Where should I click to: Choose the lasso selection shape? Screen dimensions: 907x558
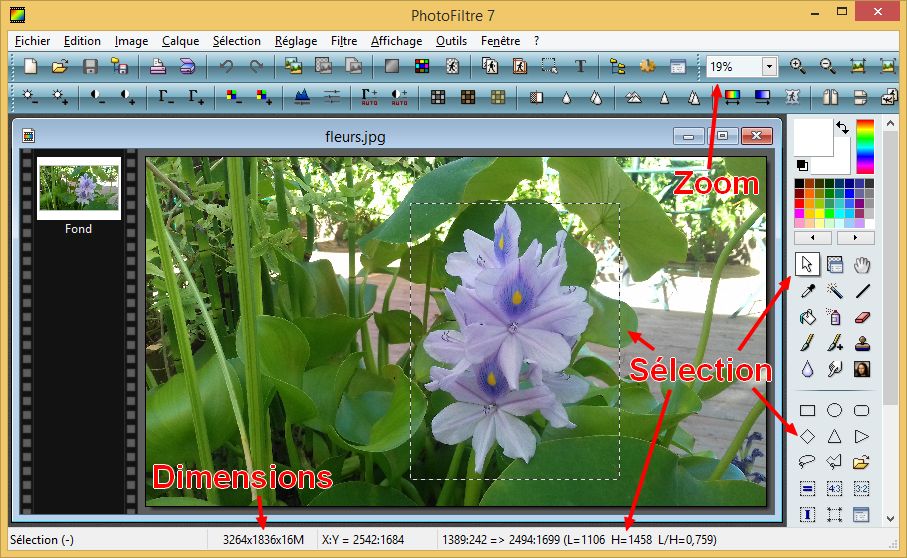[808, 462]
